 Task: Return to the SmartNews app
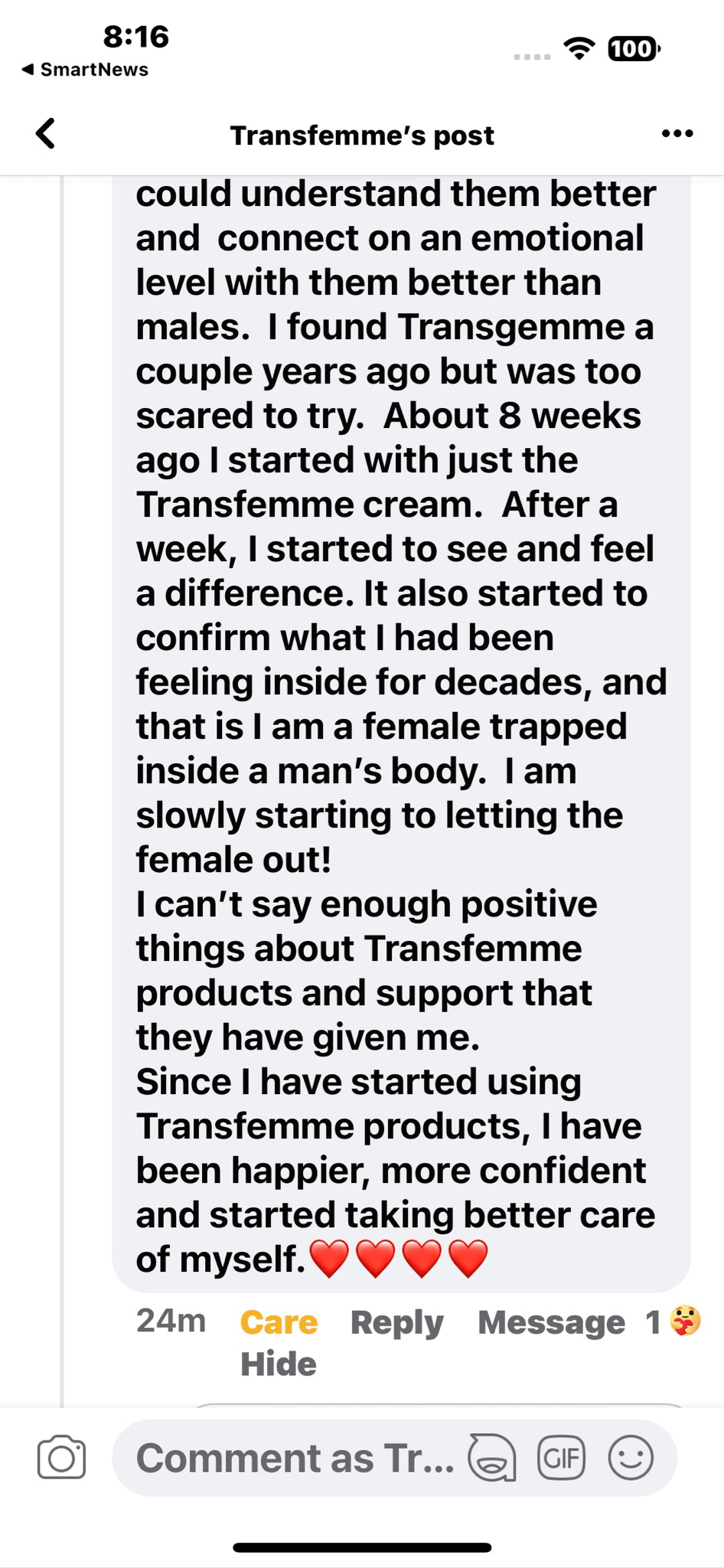point(86,70)
